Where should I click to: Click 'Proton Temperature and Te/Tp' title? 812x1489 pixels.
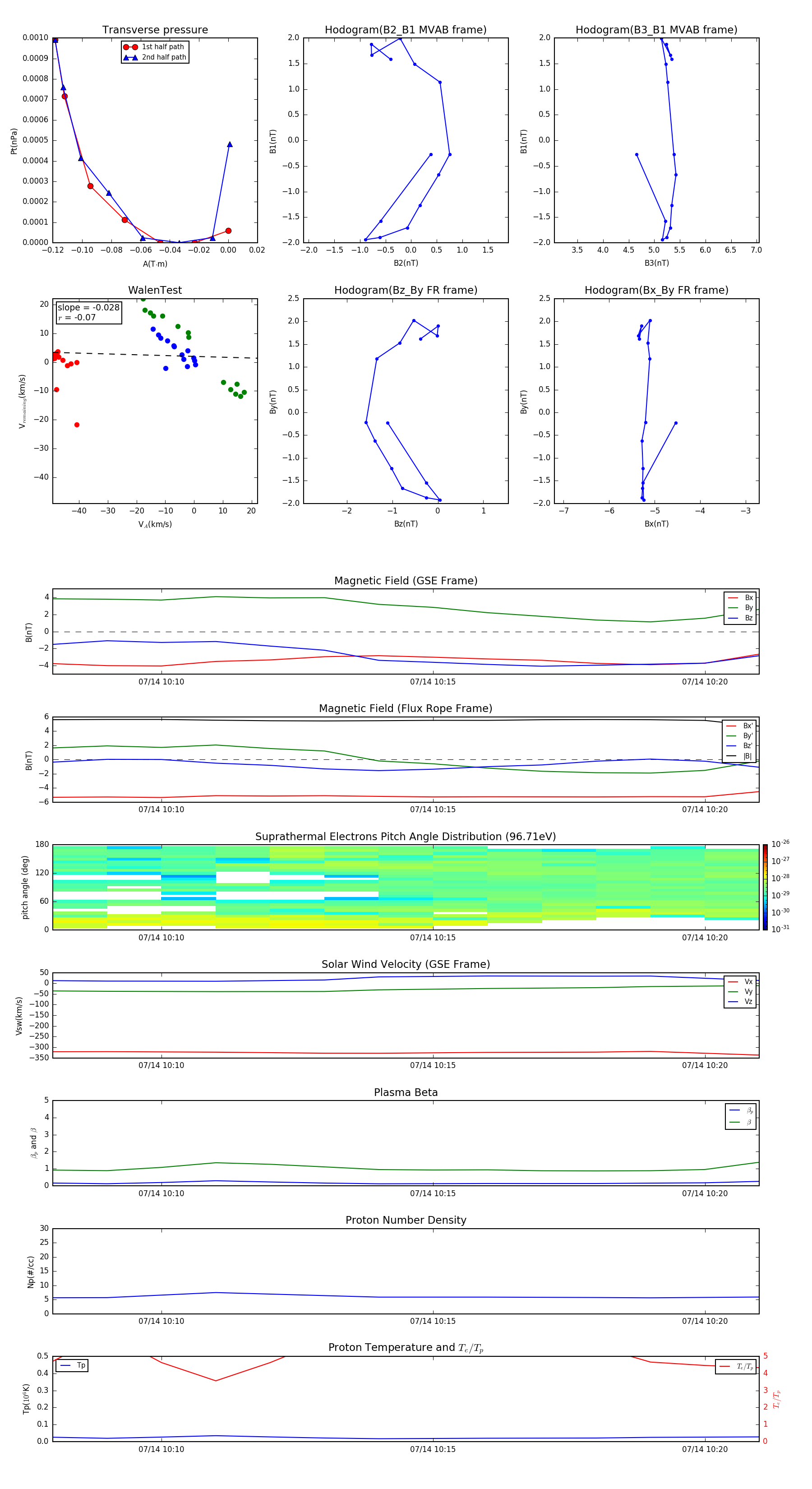(406, 1348)
